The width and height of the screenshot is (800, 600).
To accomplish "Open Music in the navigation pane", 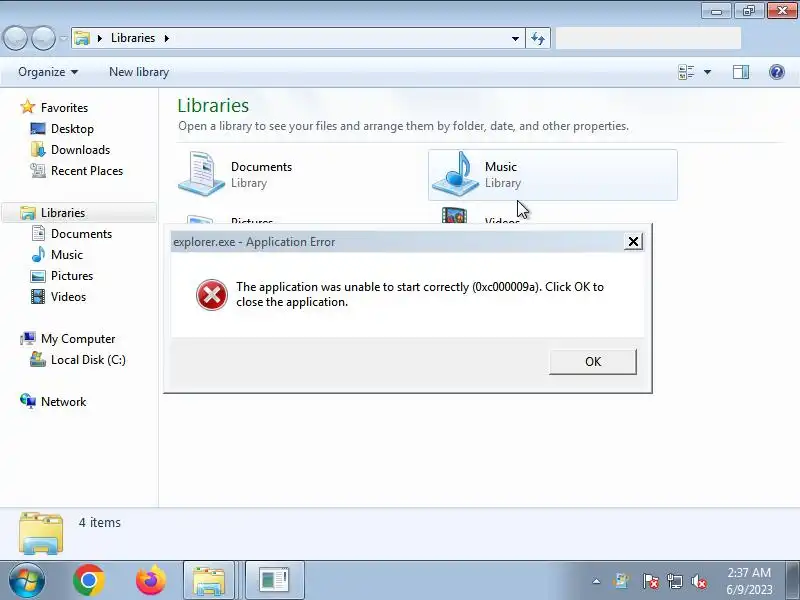I will pos(66,255).
